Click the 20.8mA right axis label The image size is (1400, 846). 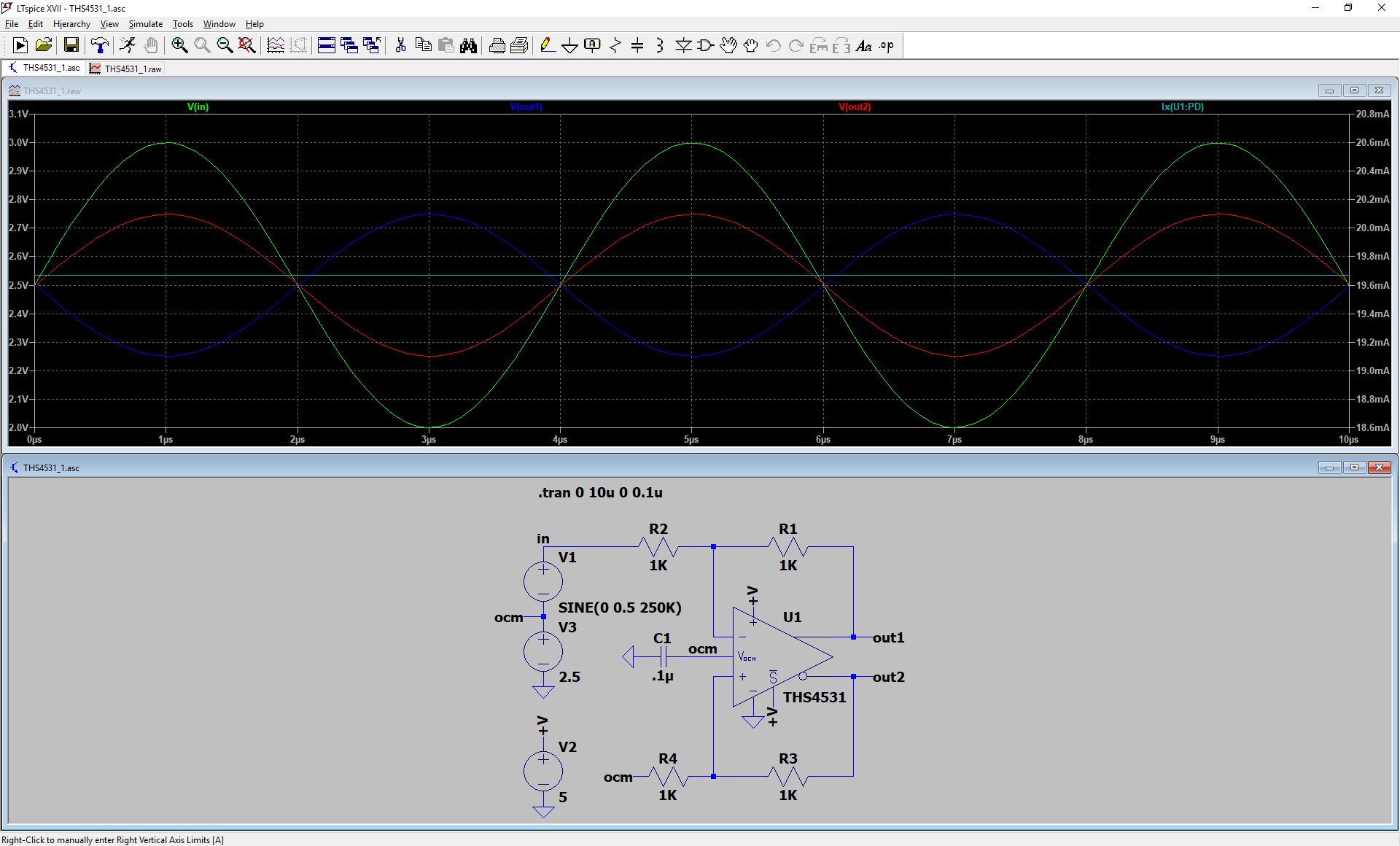coord(1373,114)
